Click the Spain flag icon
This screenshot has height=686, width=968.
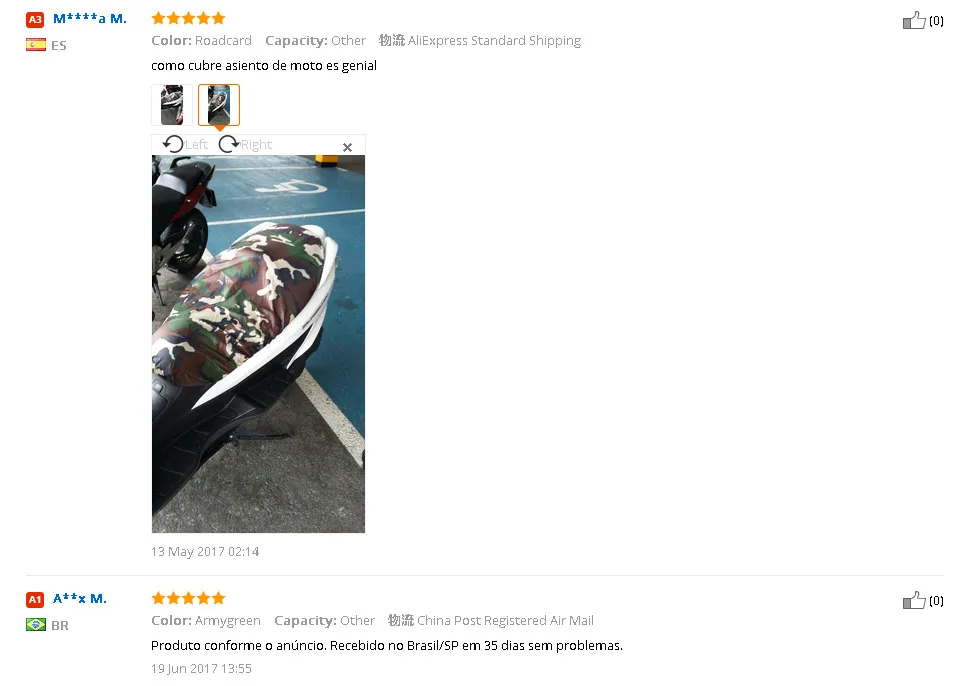(x=36, y=44)
